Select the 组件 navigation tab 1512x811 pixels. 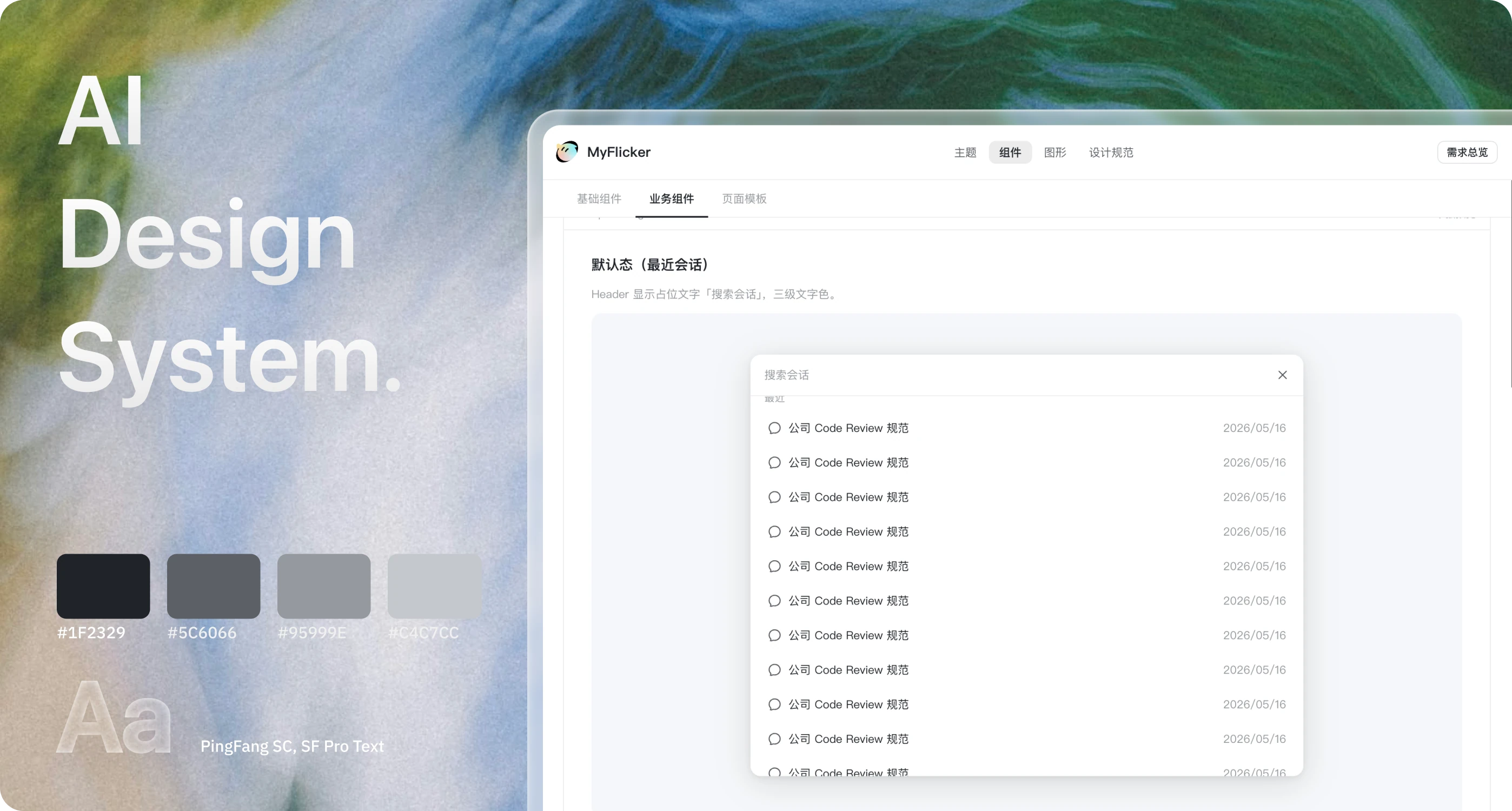click(1010, 152)
